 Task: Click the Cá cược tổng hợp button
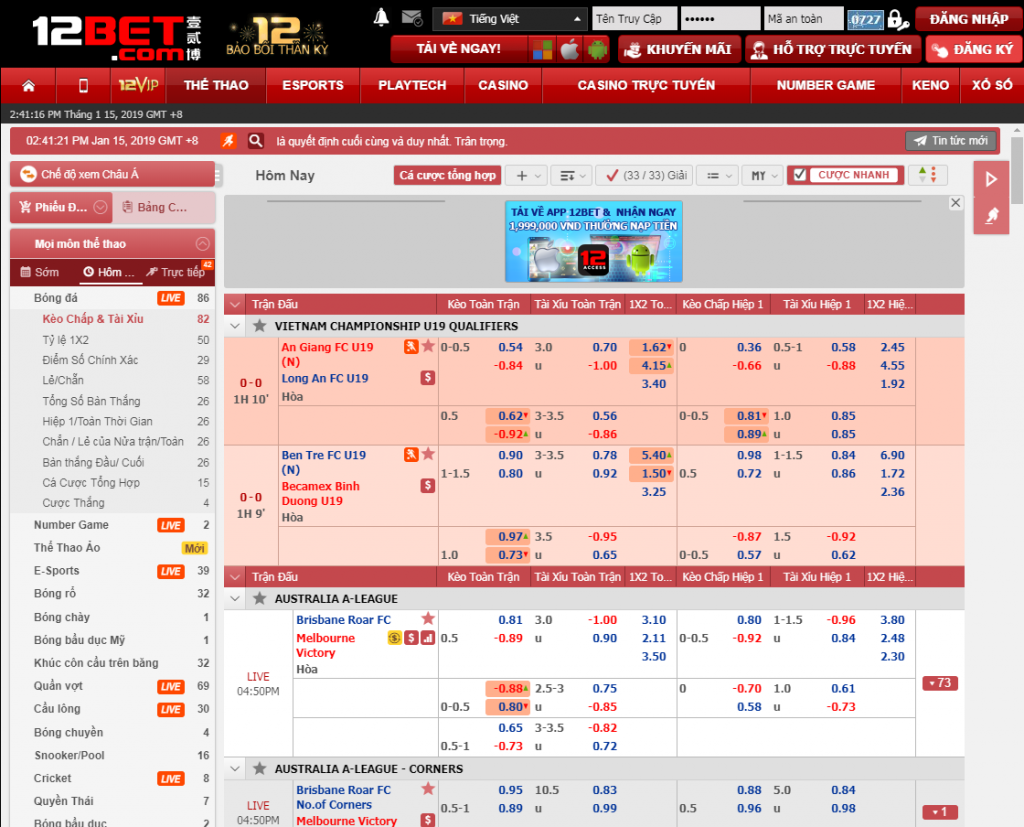coord(447,175)
